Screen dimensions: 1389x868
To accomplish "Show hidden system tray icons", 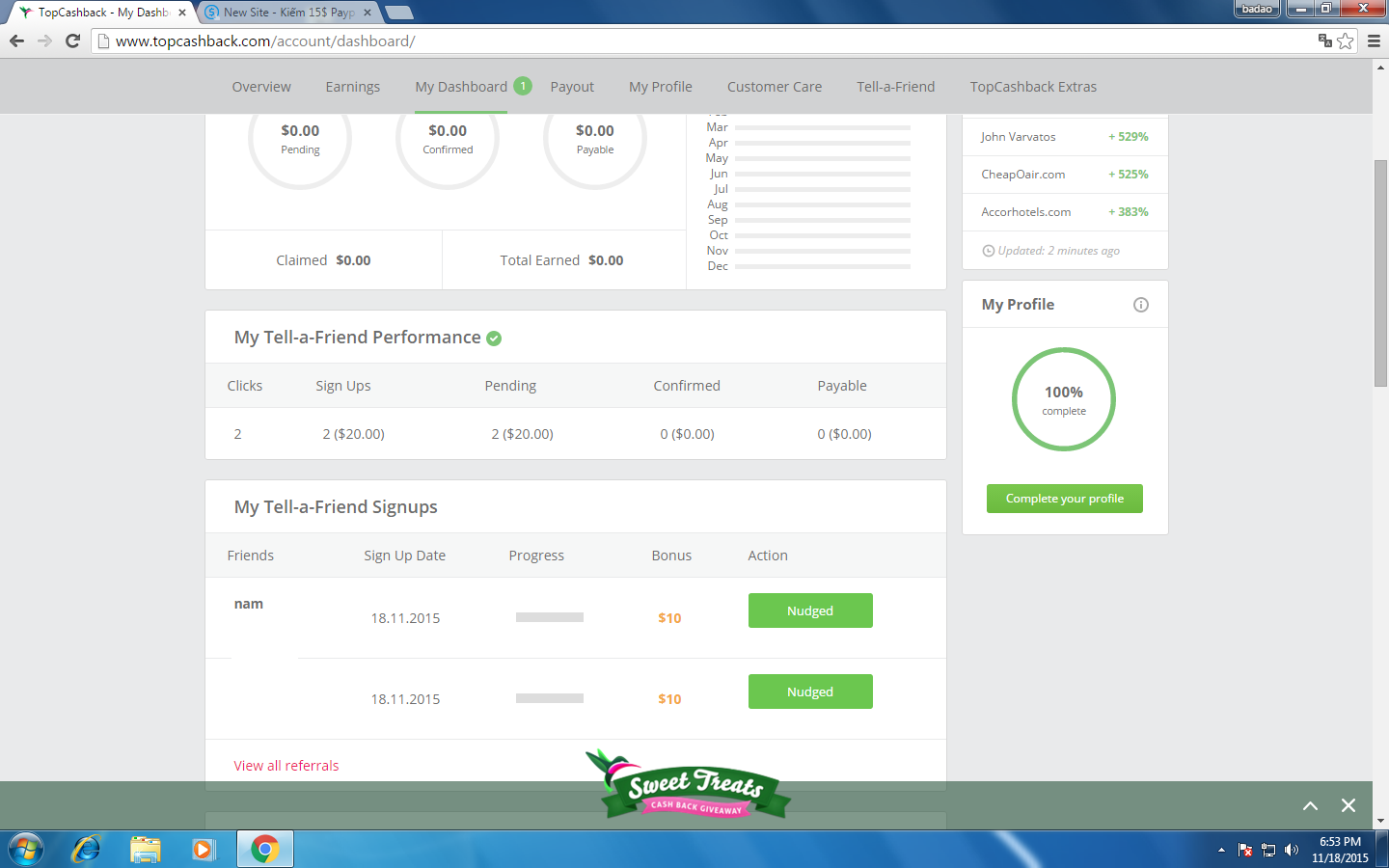I will click(1221, 850).
